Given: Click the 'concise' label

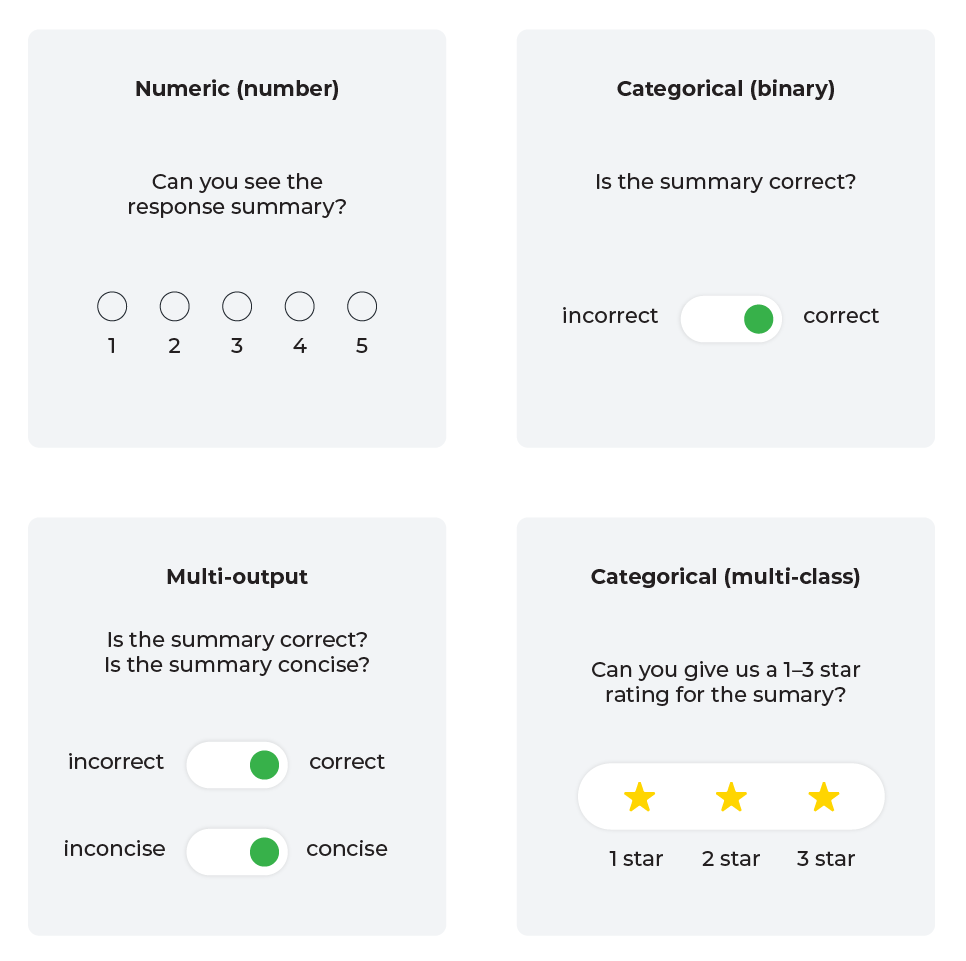Looking at the screenshot, I should point(347,849).
